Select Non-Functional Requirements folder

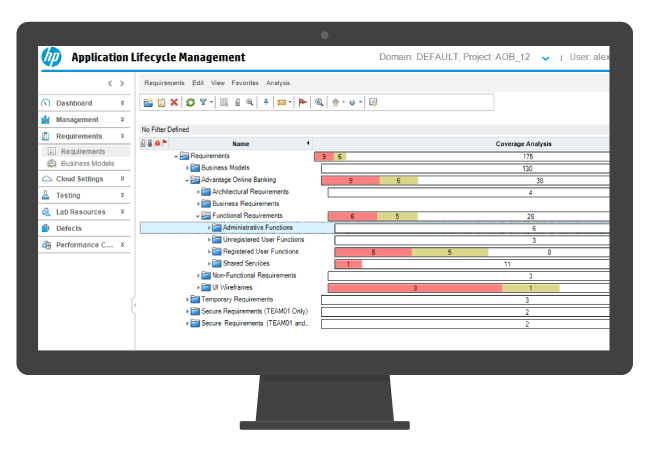(254, 276)
